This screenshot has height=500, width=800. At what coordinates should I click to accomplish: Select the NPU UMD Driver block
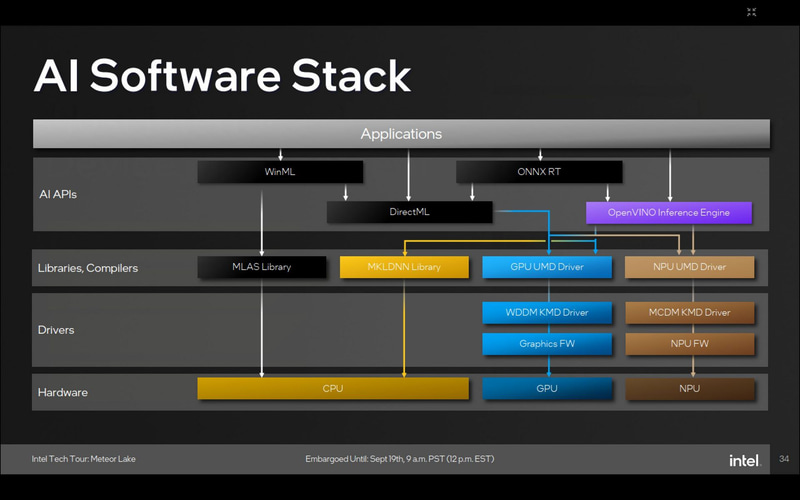pos(689,267)
